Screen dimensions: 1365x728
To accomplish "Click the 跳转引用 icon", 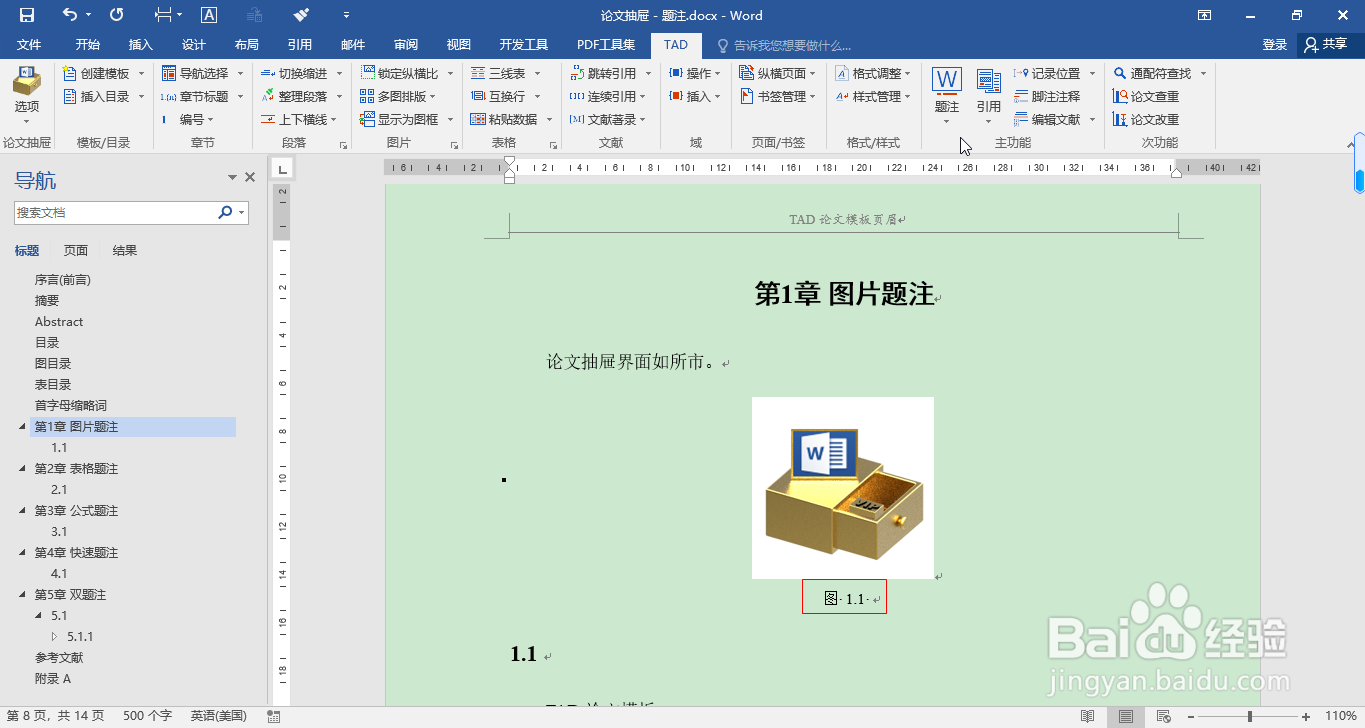I will 577,74.
